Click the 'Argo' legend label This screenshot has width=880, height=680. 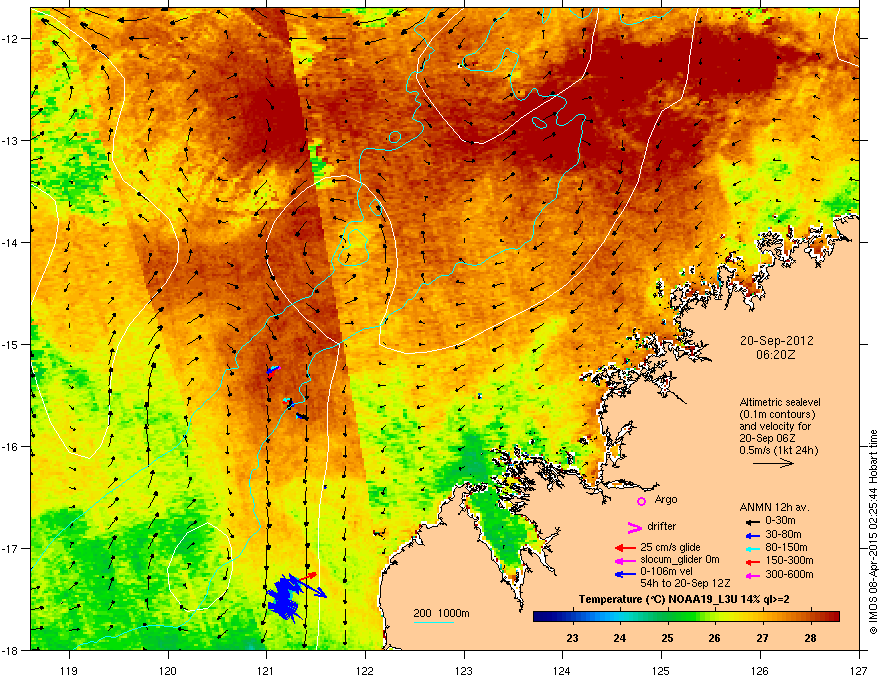click(x=666, y=499)
